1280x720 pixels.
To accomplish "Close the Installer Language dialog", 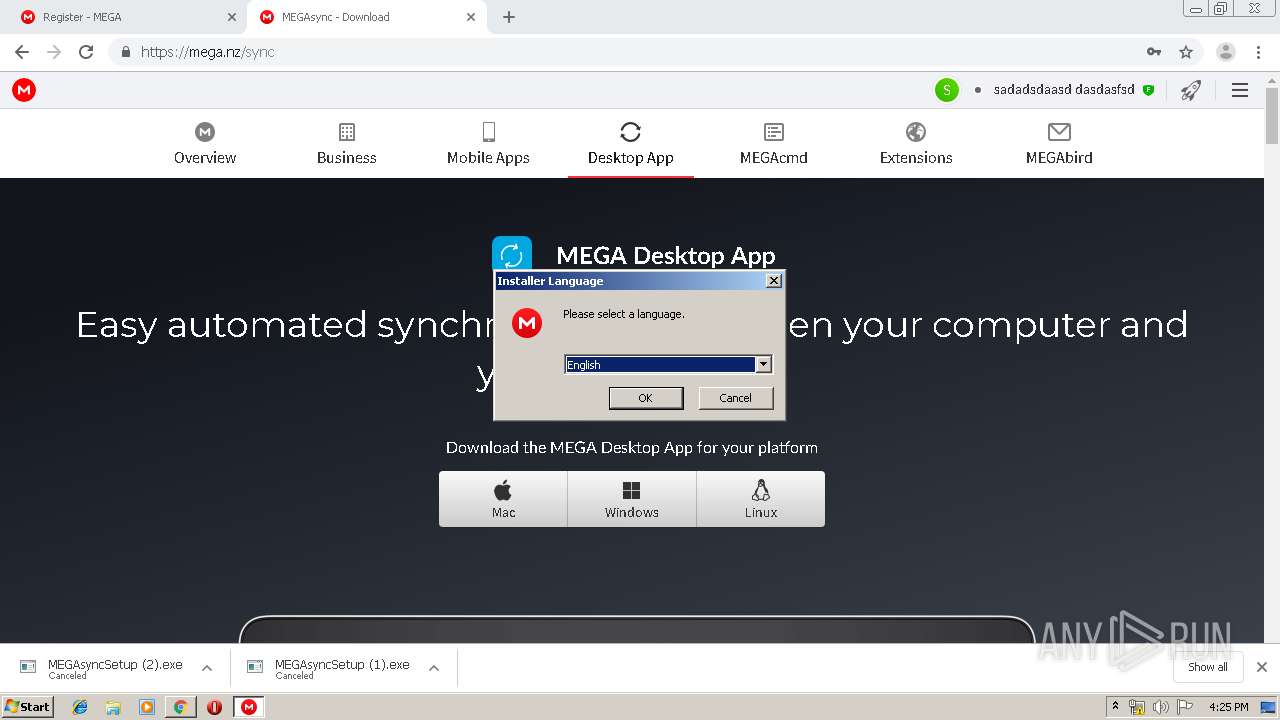I will 773,281.
